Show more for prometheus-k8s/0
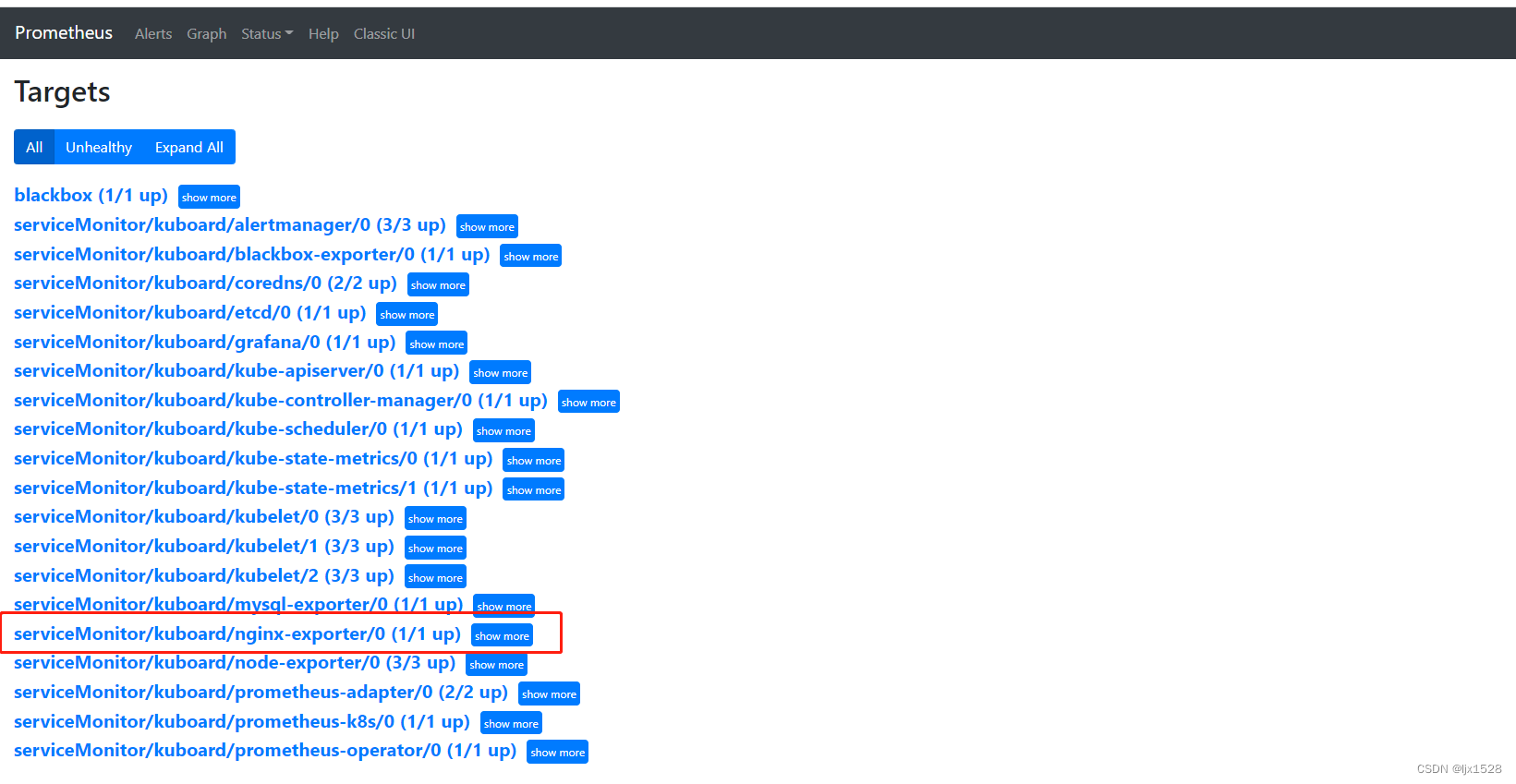The height and width of the screenshot is (784, 1516). pos(511,723)
